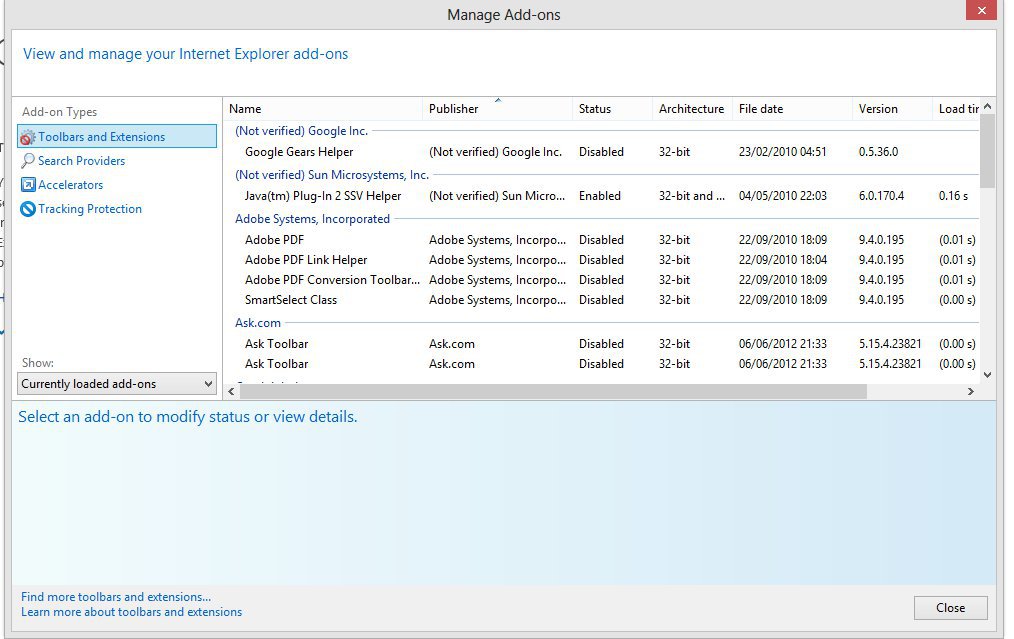Click the horizontal scrollbar right arrow
The height and width of the screenshot is (639, 1014).
971,391
